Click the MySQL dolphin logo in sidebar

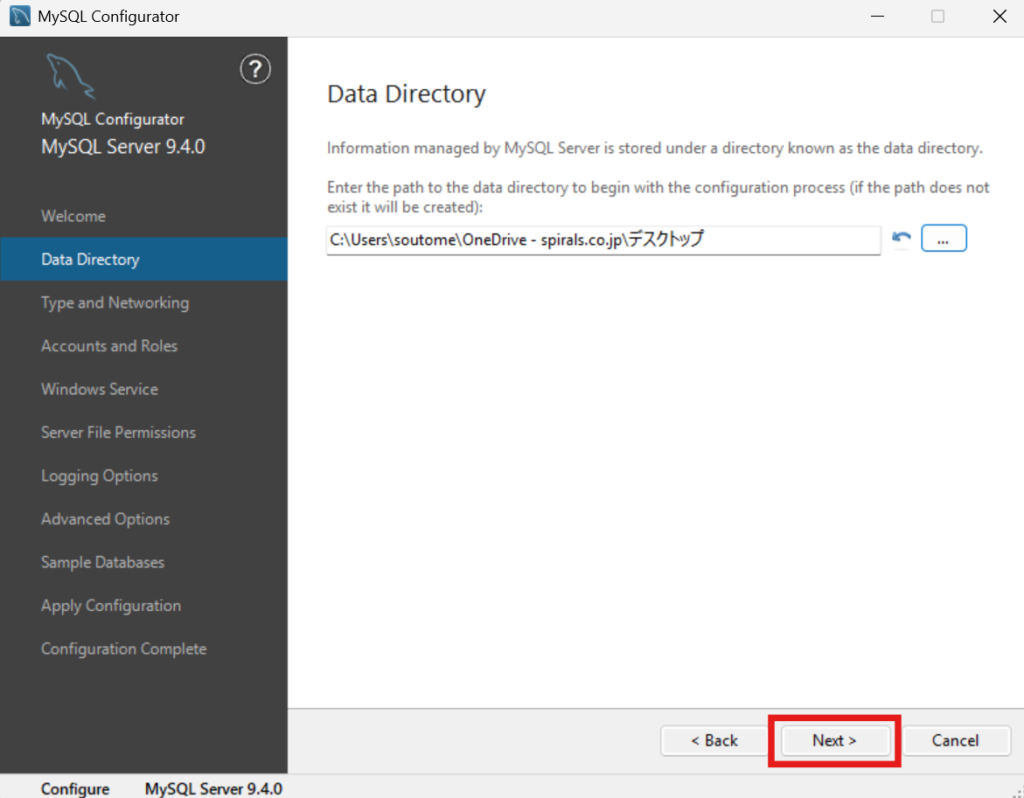[x=69, y=77]
